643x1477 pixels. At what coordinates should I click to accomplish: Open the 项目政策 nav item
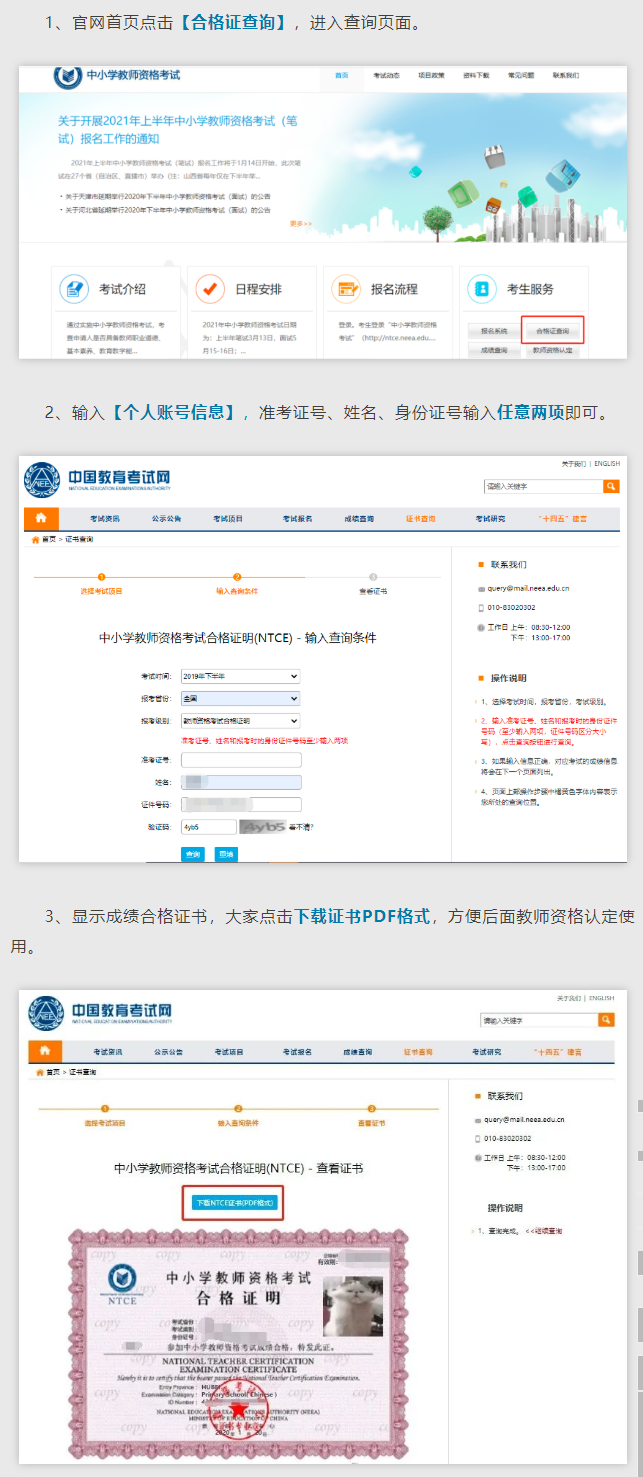(x=431, y=75)
